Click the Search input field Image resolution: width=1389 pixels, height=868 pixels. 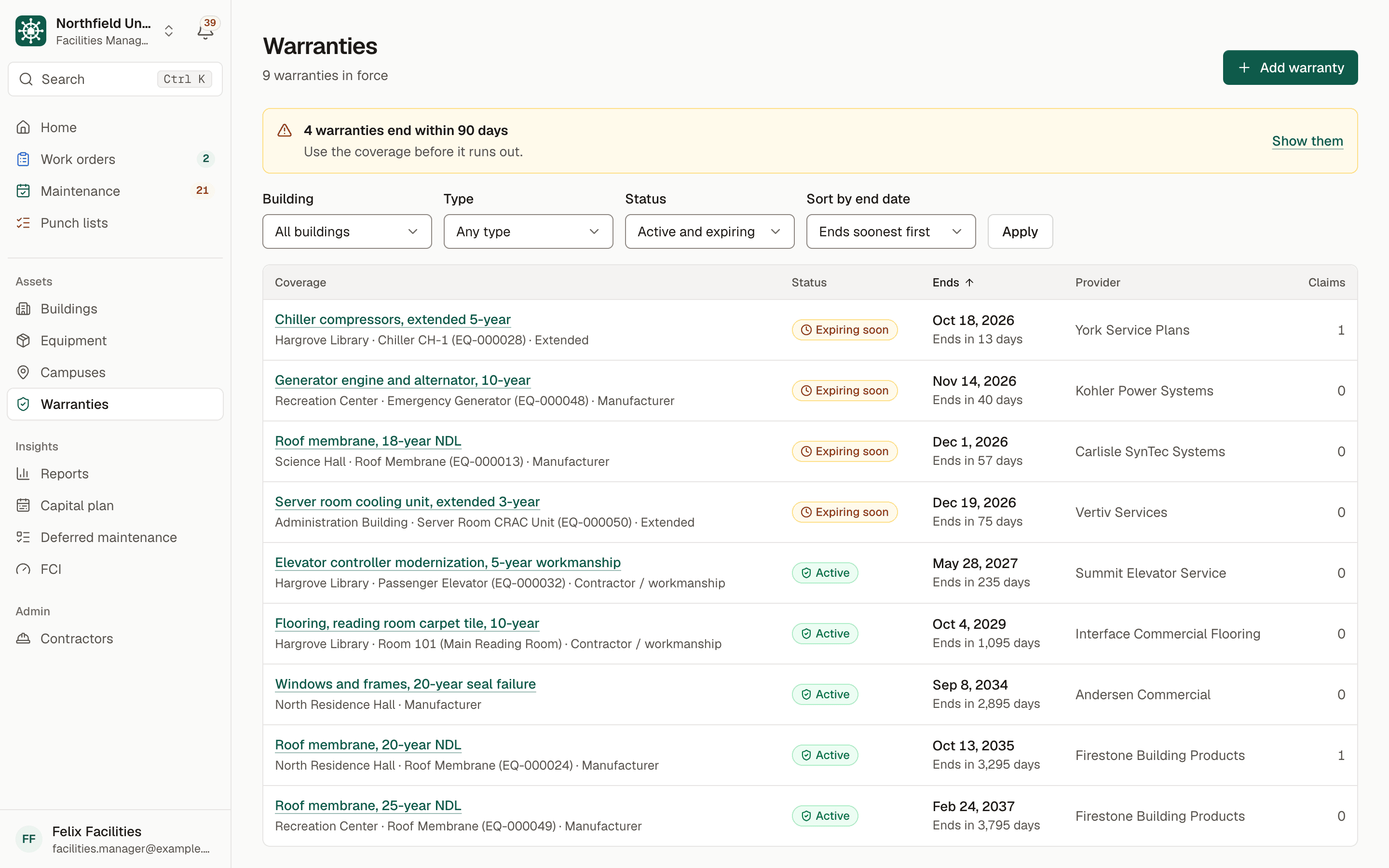[115, 79]
